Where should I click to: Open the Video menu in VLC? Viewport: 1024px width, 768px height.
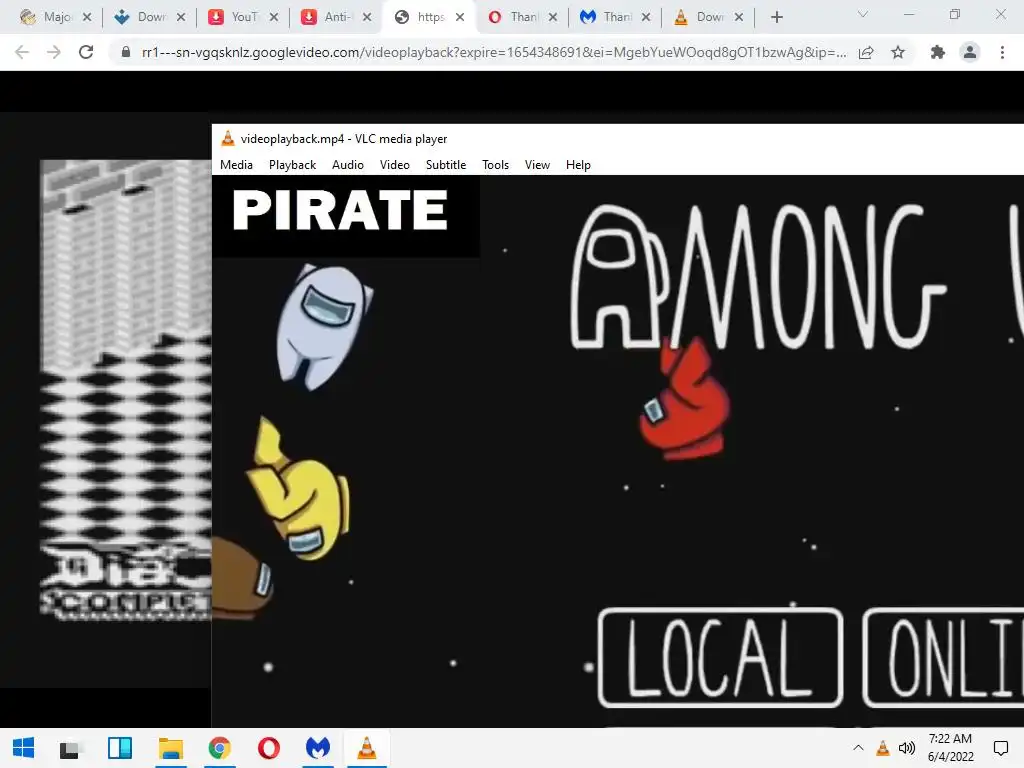click(x=394, y=165)
